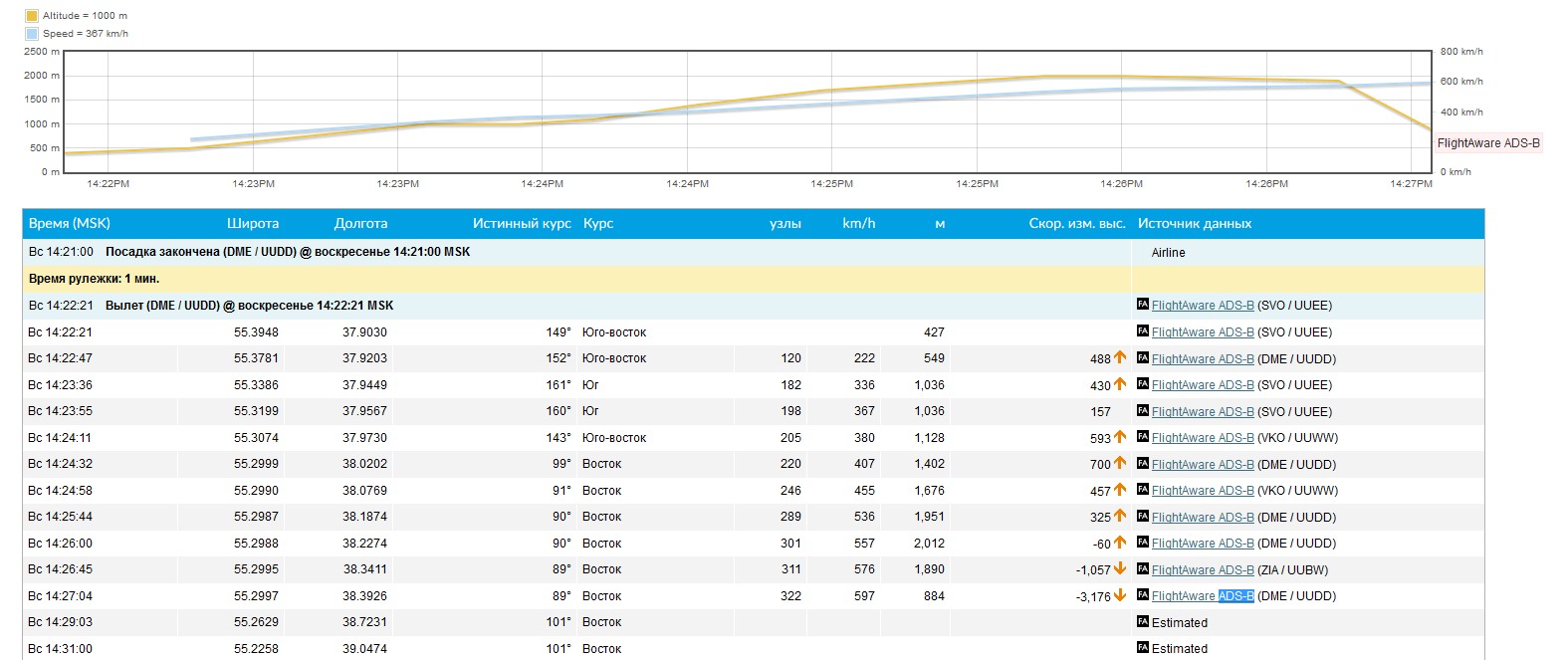Viewport: 1568px width, 660px height.
Task: Open FlightAware ADS-B link in the 14:24:58 row
Action: tap(1203, 491)
